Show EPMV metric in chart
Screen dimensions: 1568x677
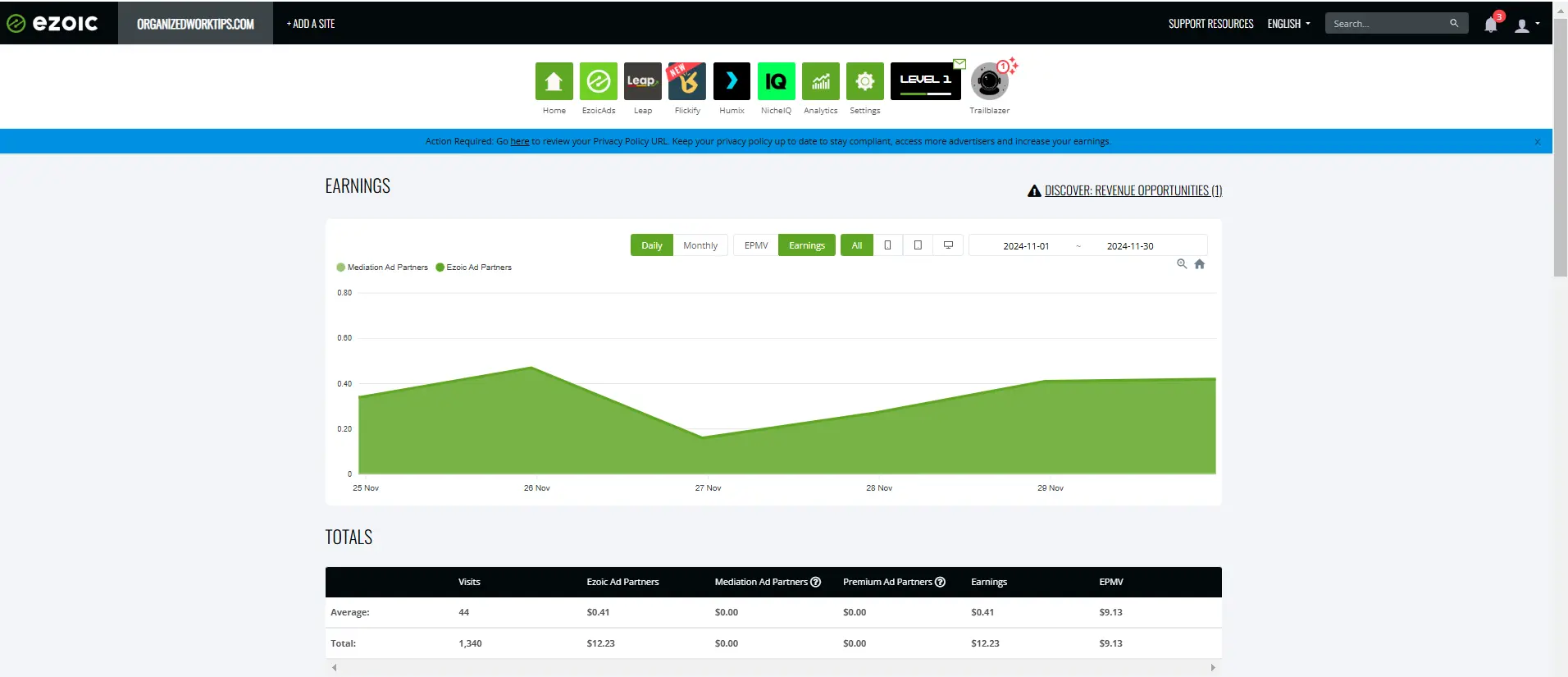pyautogui.click(x=756, y=245)
